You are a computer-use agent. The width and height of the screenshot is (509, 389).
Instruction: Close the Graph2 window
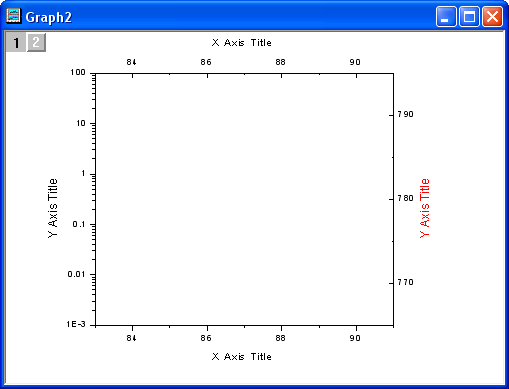pos(492,16)
